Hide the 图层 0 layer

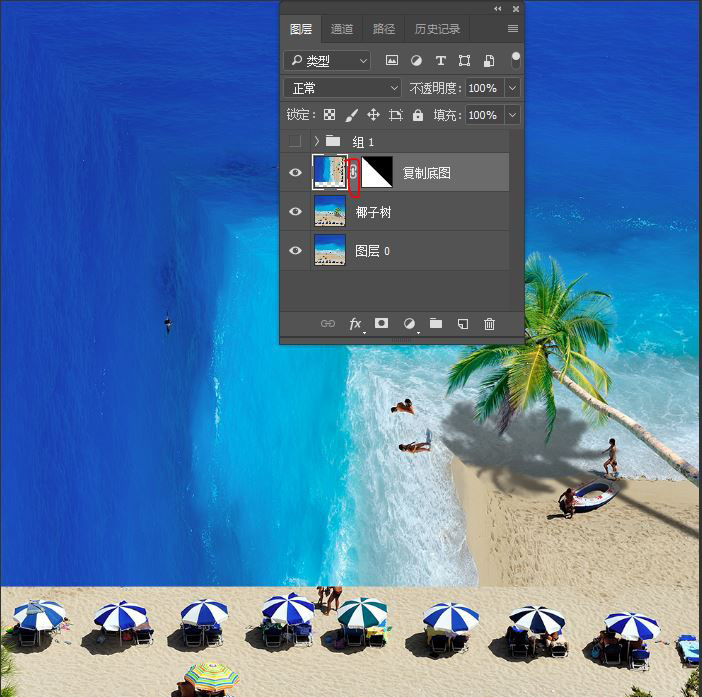[x=295, y=250]
